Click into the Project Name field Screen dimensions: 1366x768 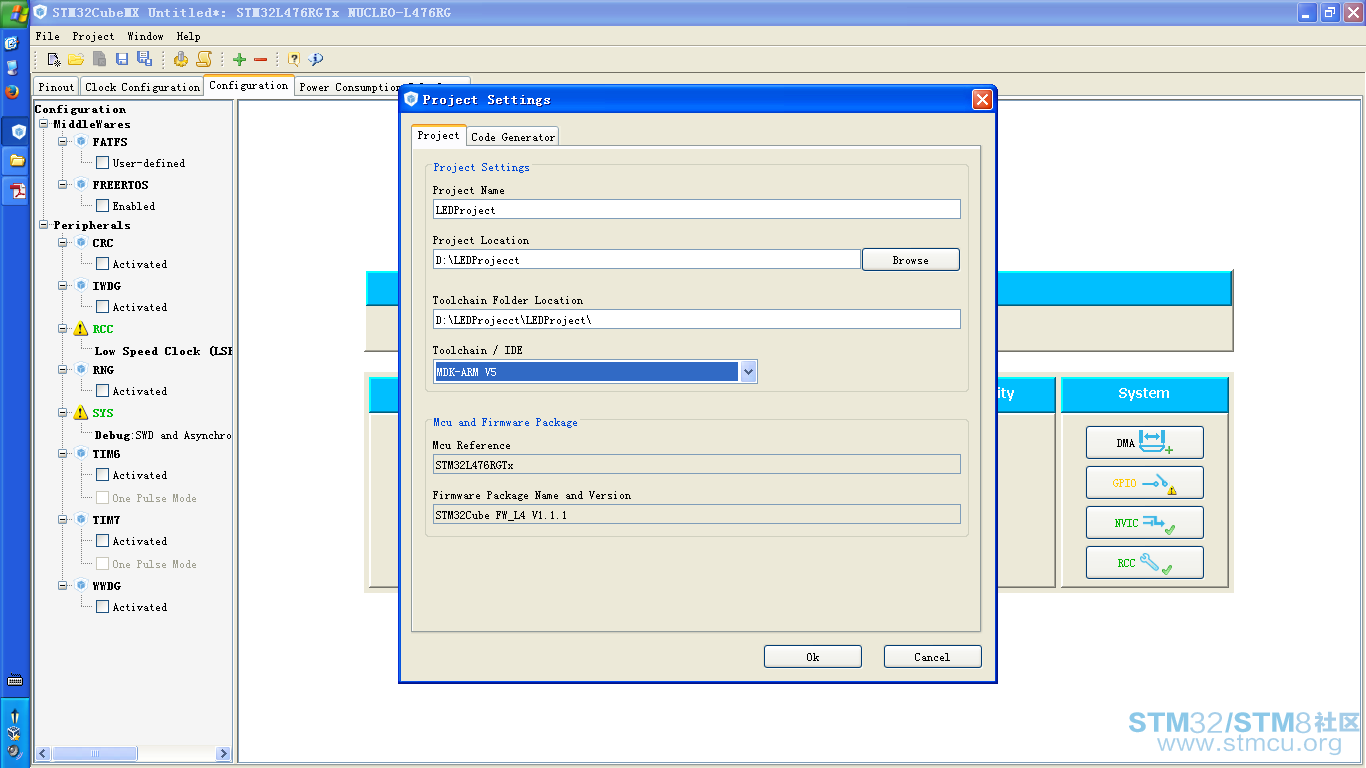[x=696, y=209]
